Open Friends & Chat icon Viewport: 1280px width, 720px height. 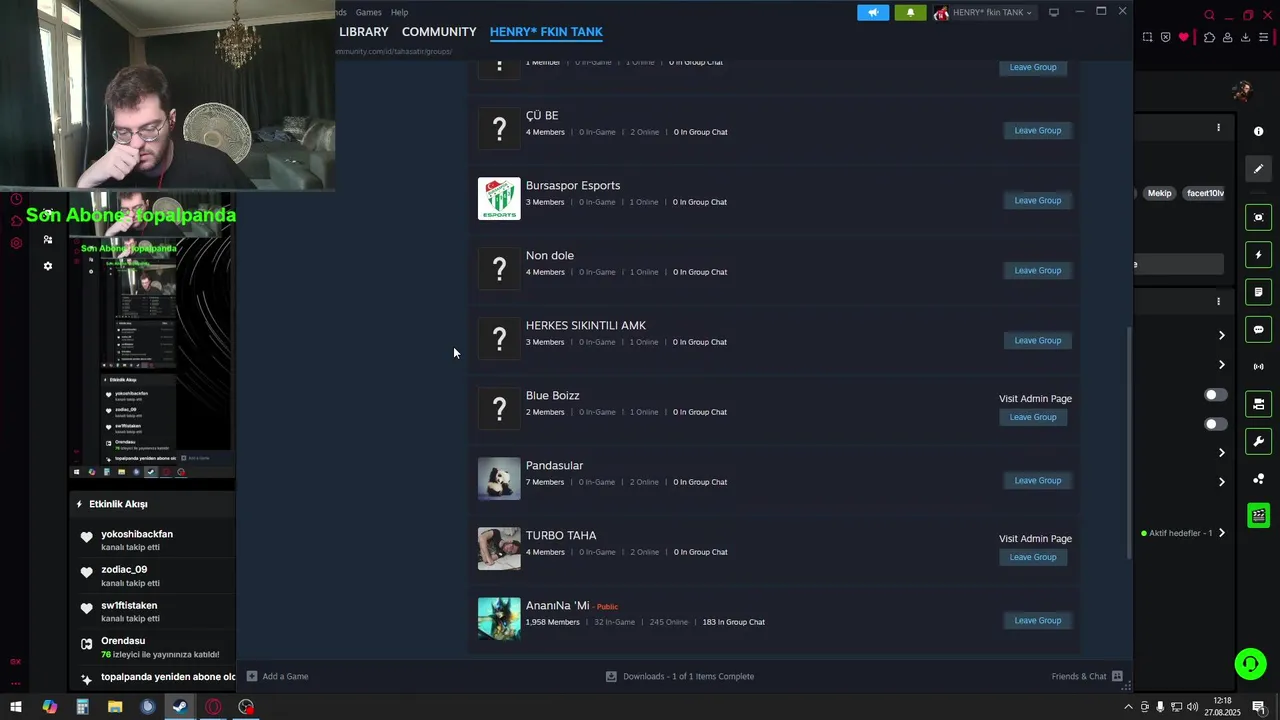pos(1117,676)
